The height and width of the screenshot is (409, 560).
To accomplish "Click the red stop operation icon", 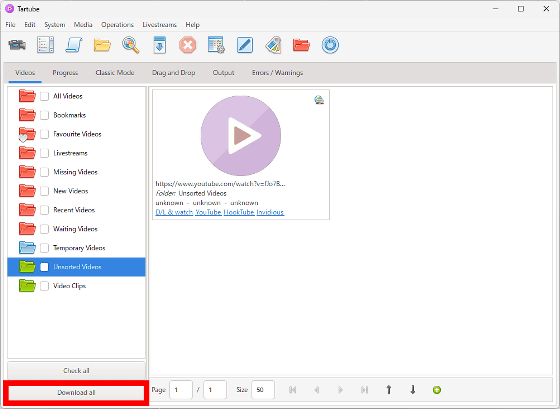I will pos(188,45).
